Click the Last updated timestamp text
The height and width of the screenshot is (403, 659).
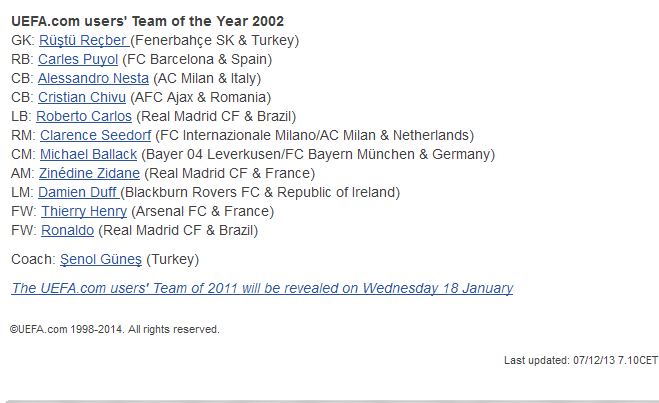click(x=581, y=361)
